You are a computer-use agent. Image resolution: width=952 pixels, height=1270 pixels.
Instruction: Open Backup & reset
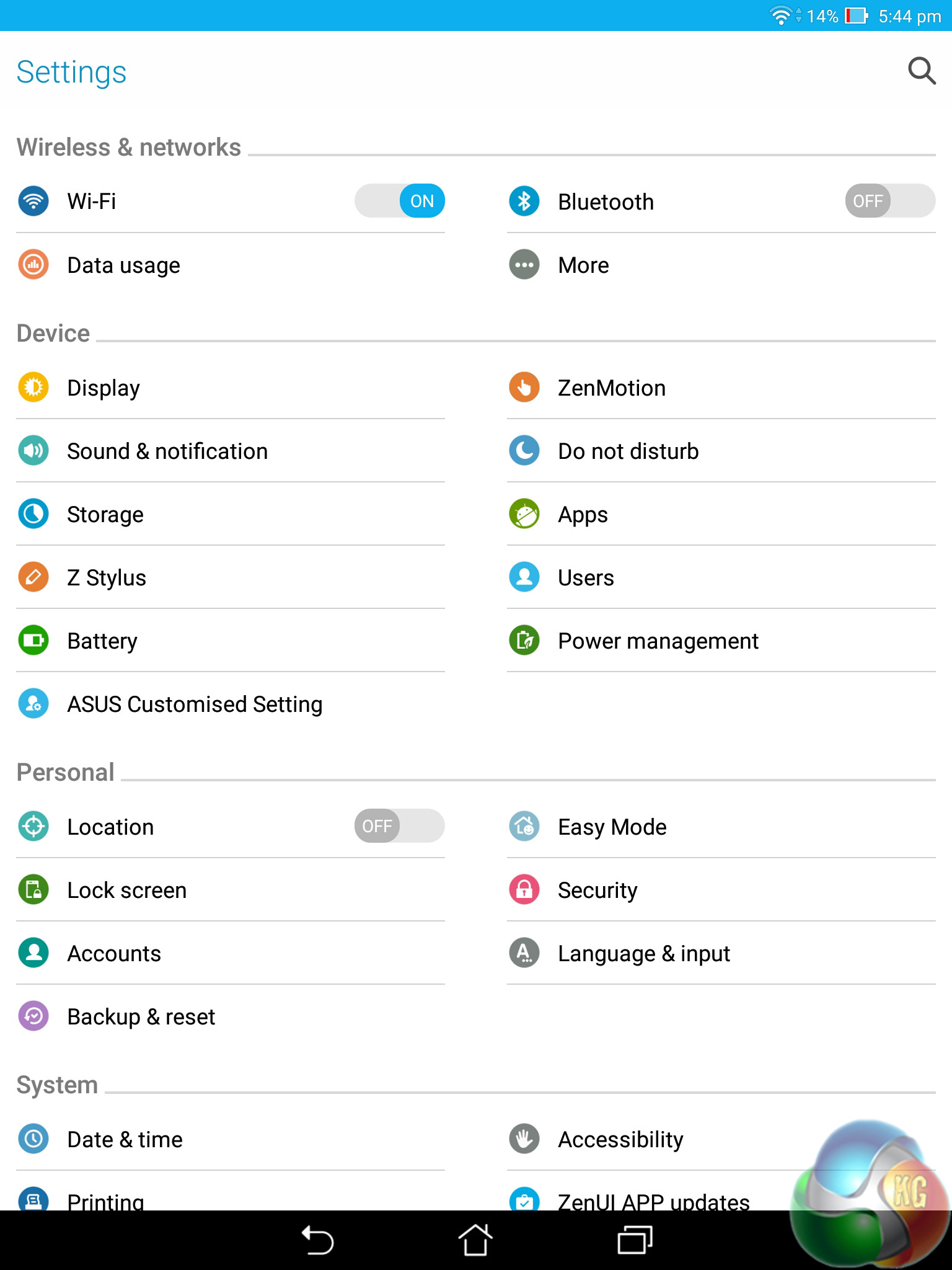click(141, 1016)
